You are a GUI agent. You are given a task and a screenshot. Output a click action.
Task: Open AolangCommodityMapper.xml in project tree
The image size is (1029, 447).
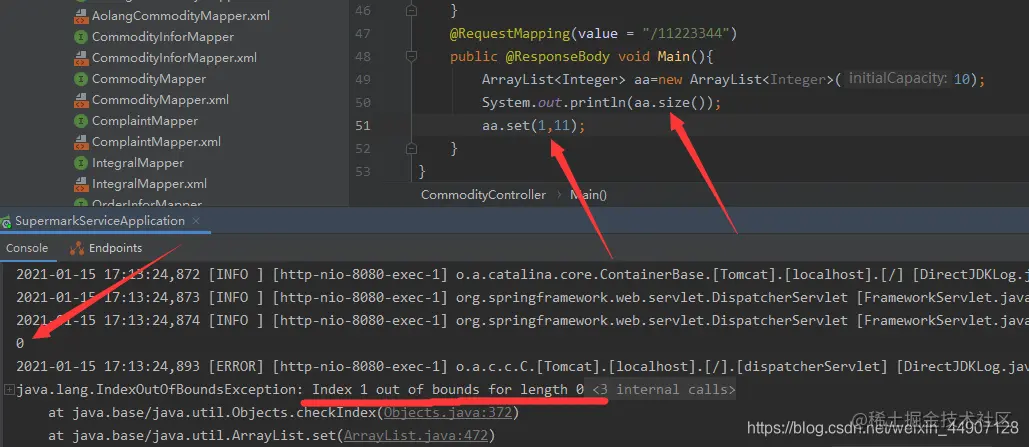[180, 16]
